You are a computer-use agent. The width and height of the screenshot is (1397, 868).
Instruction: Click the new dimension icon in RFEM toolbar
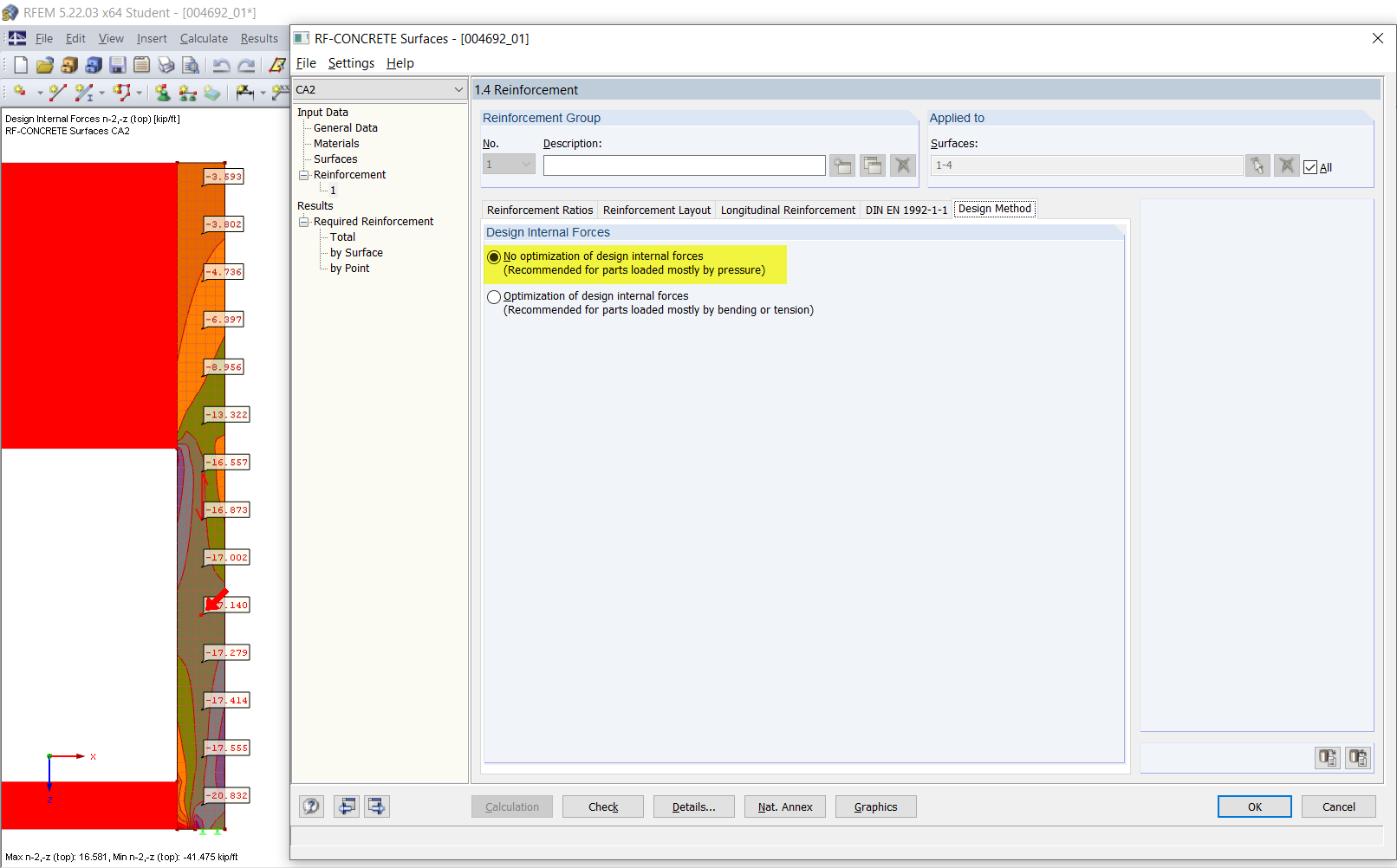pos(245,92)
